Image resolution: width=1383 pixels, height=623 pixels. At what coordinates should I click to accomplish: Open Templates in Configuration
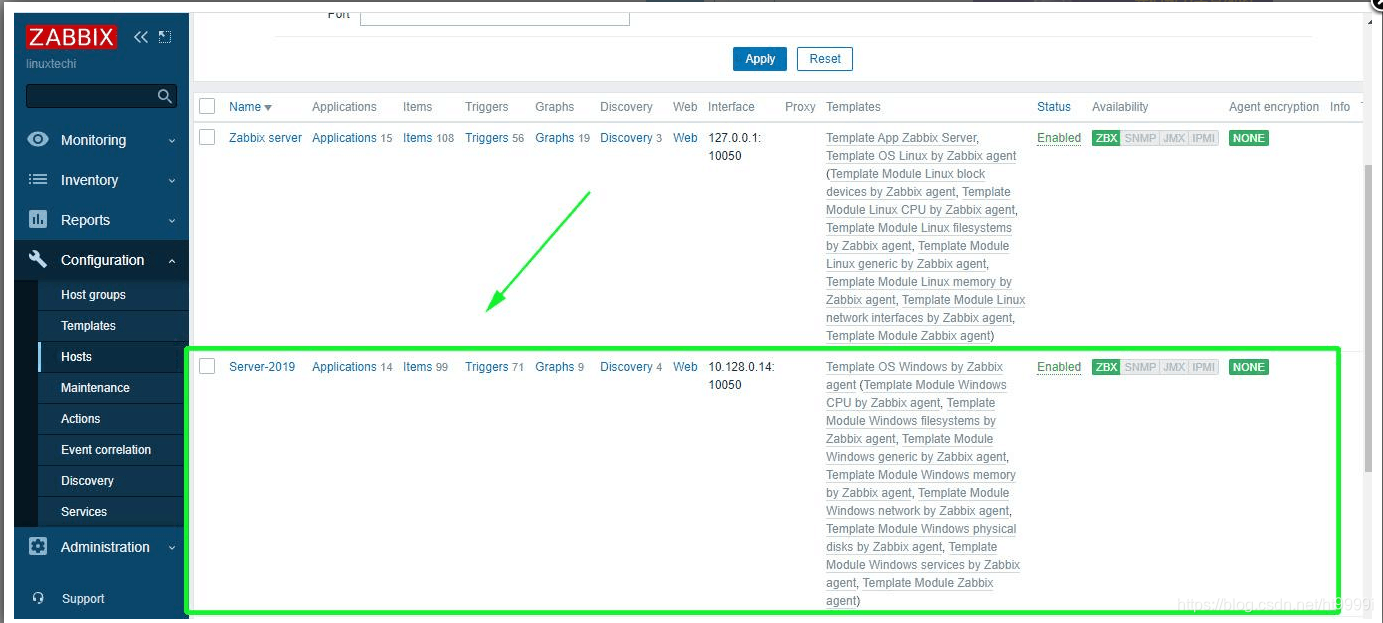(x=88, y=326)
